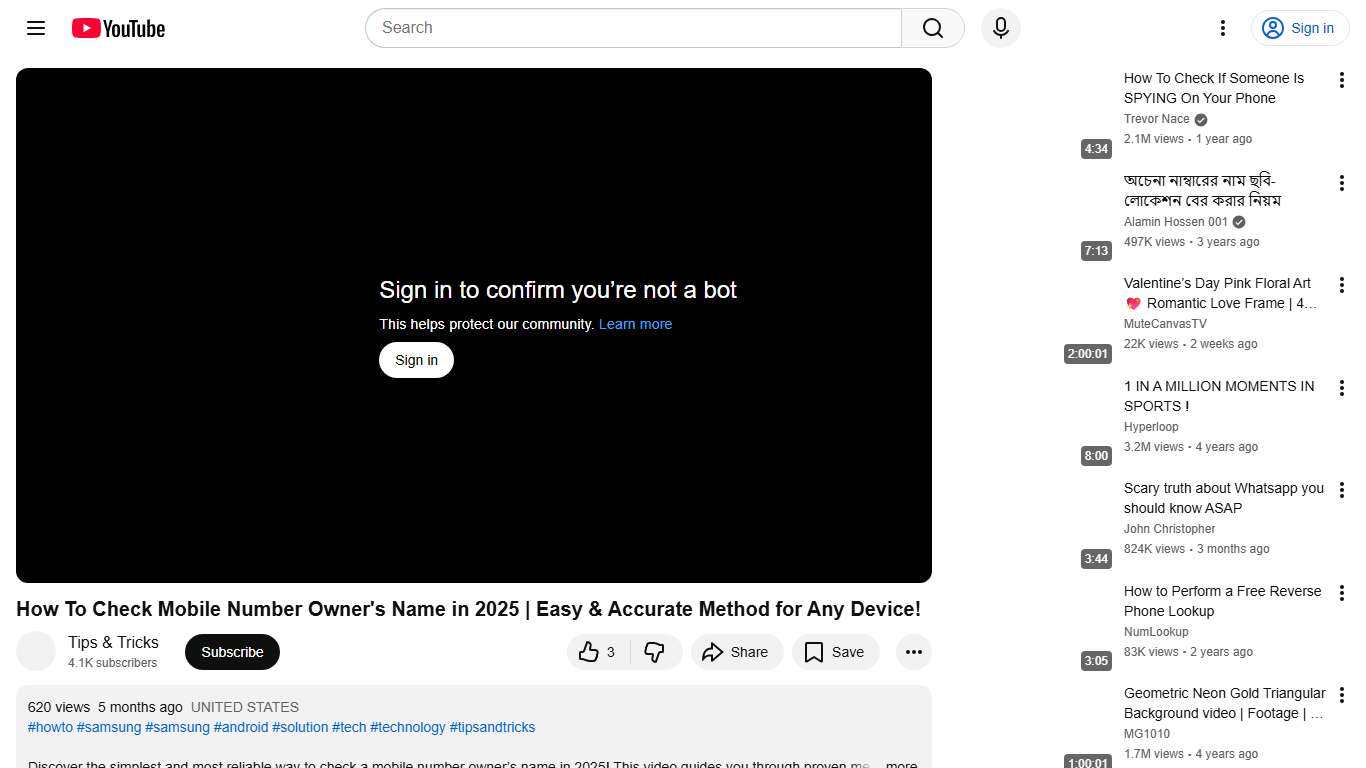This screenshot has height=768, width=1366.
Task: Open the more actions menu below the video
Action: click(x=913, y=651)
